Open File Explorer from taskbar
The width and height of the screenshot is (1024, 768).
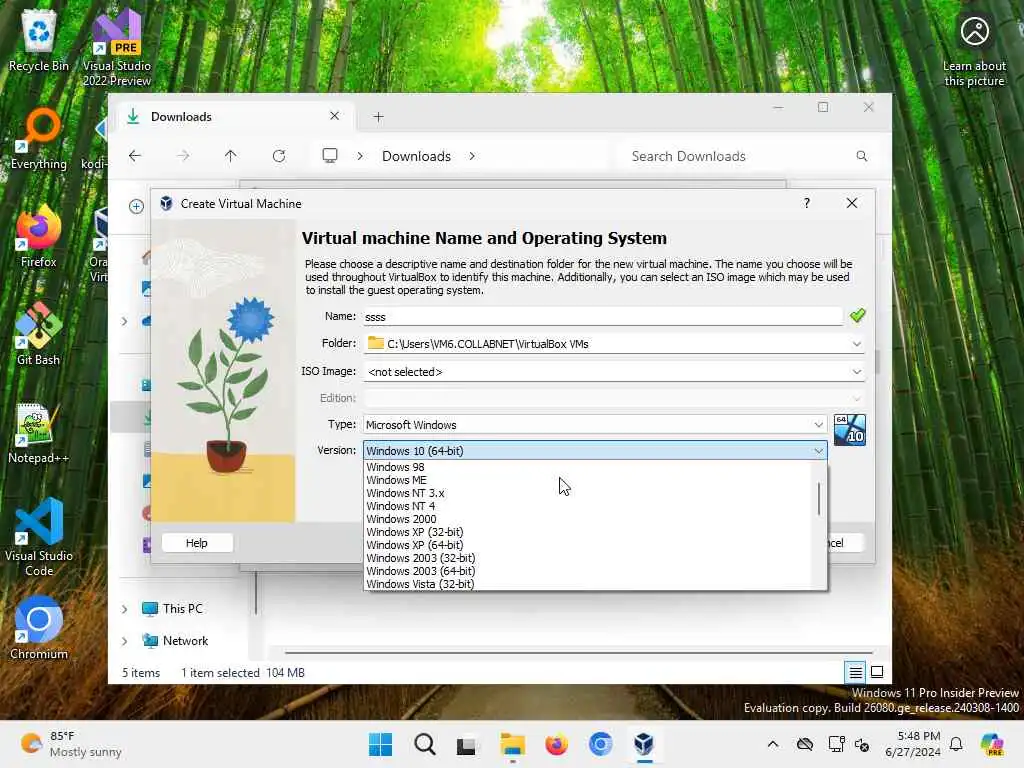pyautogui.click(x=513, y=744)
